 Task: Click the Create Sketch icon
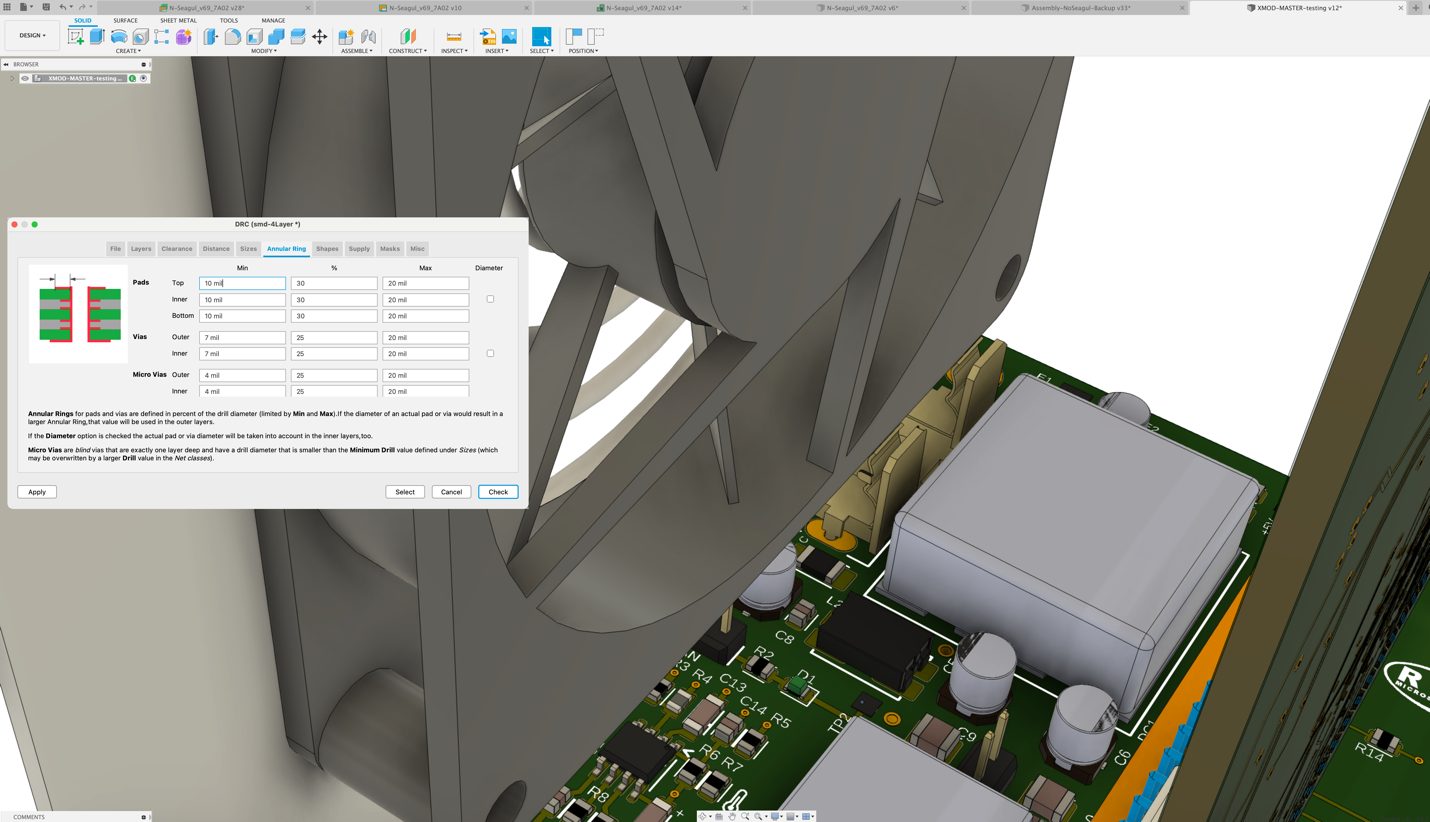pos(76,37)
